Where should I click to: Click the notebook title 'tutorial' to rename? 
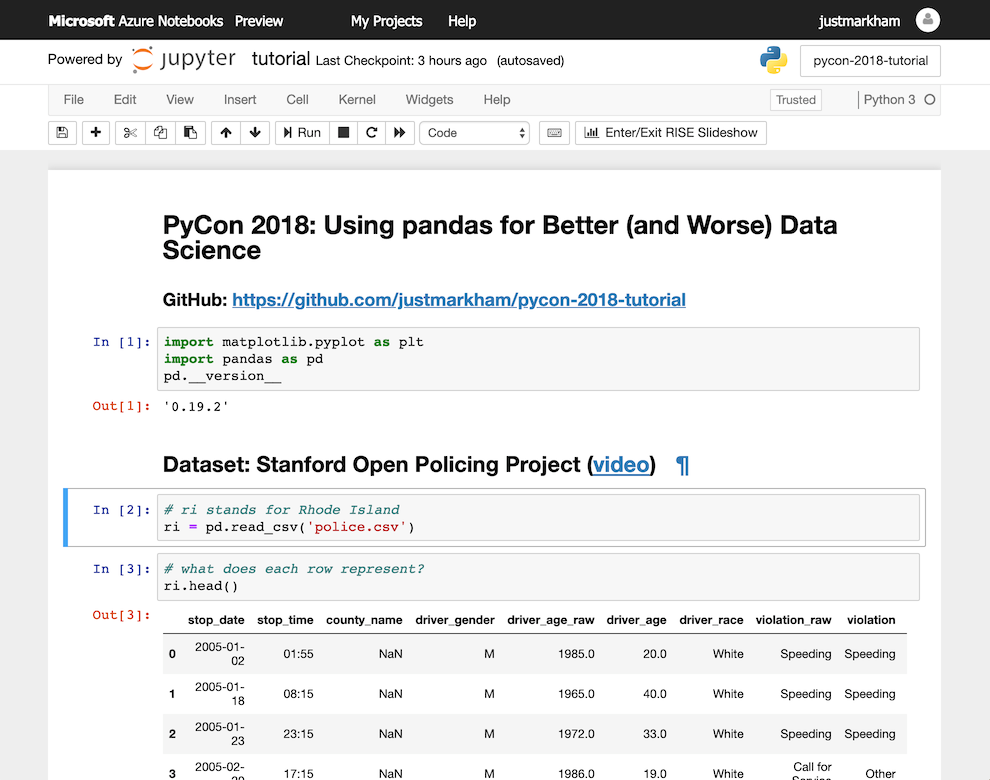click(x=280, y=59)
